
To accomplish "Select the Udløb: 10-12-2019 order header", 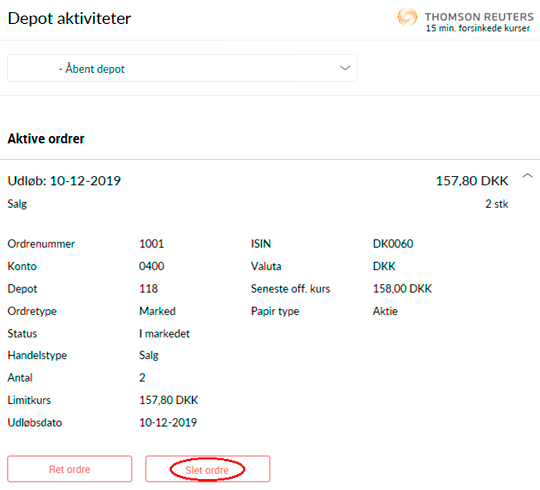I will click(64, 181).
